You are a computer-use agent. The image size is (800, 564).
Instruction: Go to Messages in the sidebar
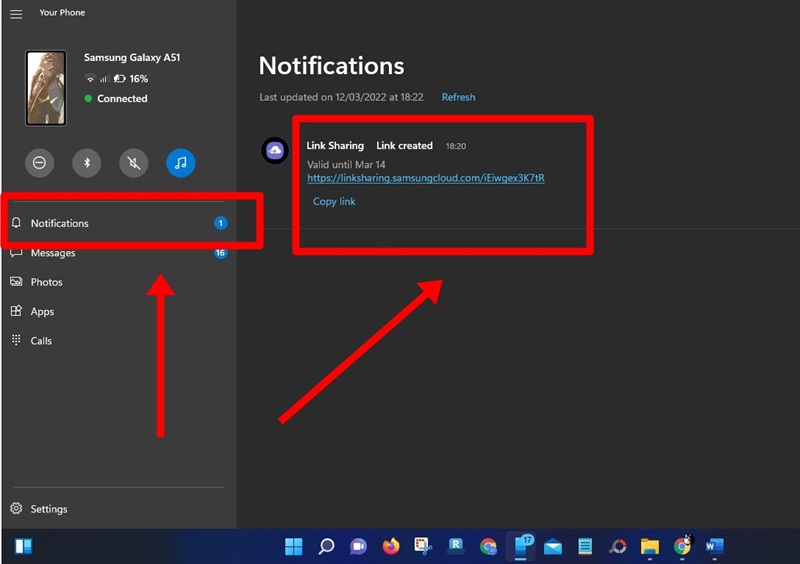52,253
